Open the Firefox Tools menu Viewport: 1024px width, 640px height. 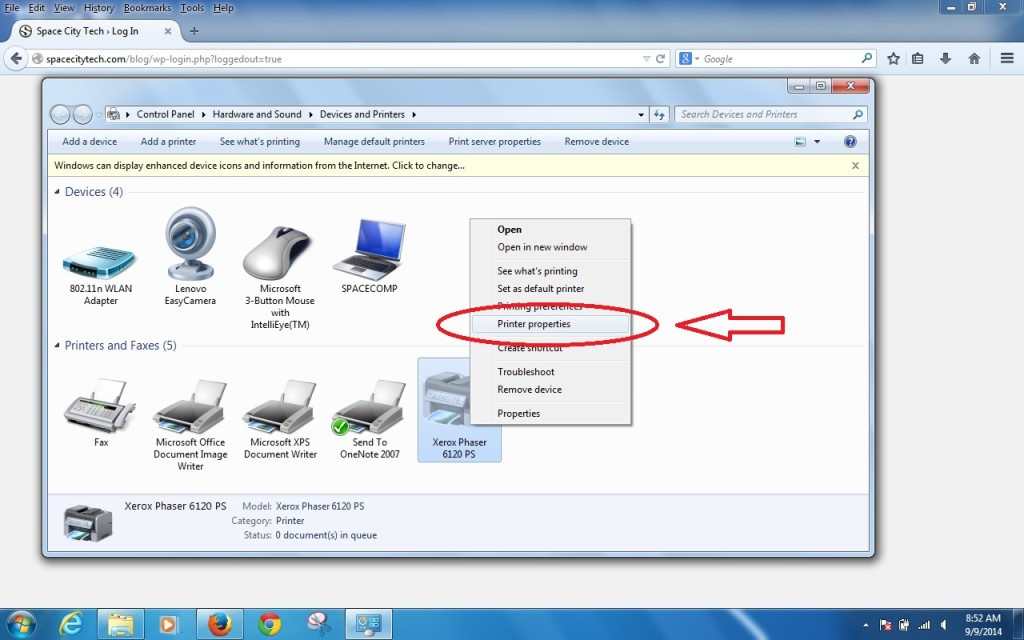pos(192,8)
